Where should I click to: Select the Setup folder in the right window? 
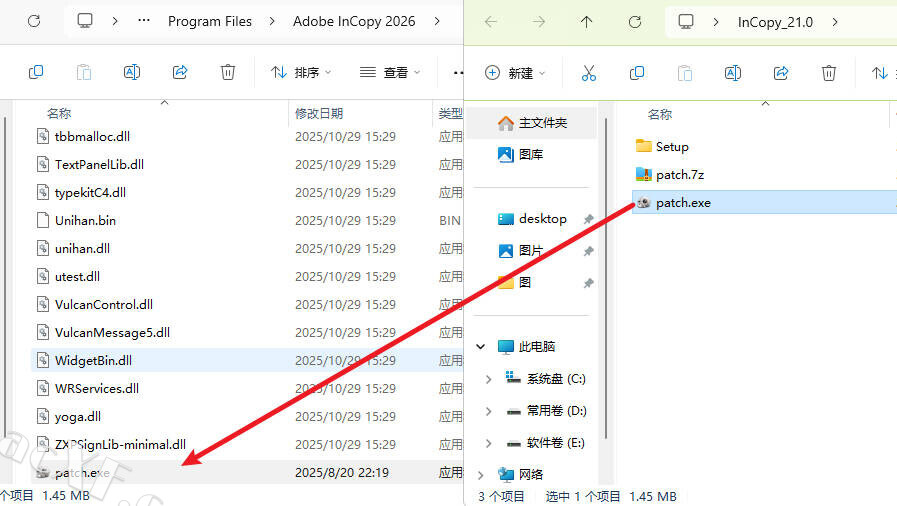(671, 147)
